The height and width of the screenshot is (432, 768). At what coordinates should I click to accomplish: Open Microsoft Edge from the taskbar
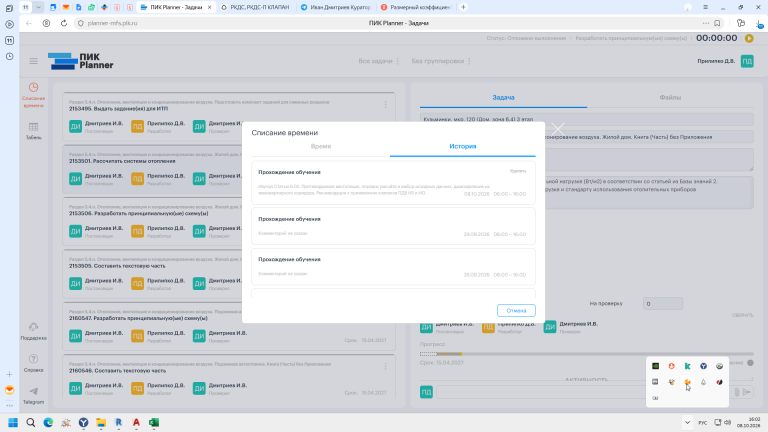[48, 423]
